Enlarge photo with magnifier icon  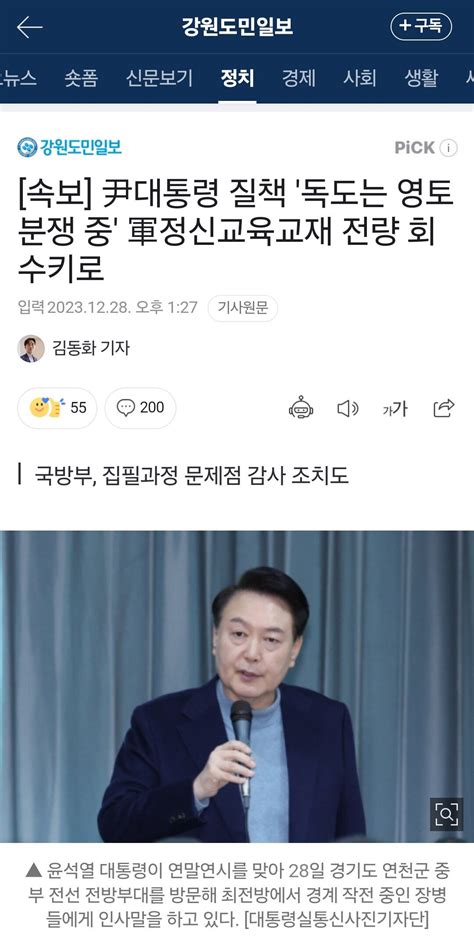447,814
